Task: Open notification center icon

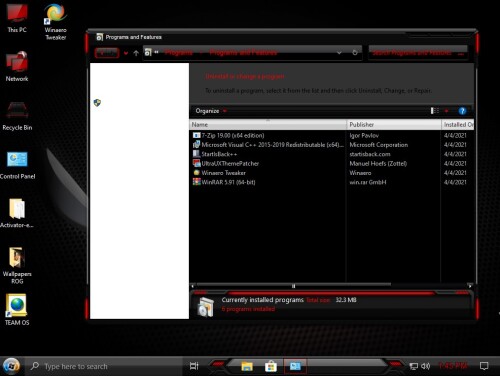Action: pos(484,366)
